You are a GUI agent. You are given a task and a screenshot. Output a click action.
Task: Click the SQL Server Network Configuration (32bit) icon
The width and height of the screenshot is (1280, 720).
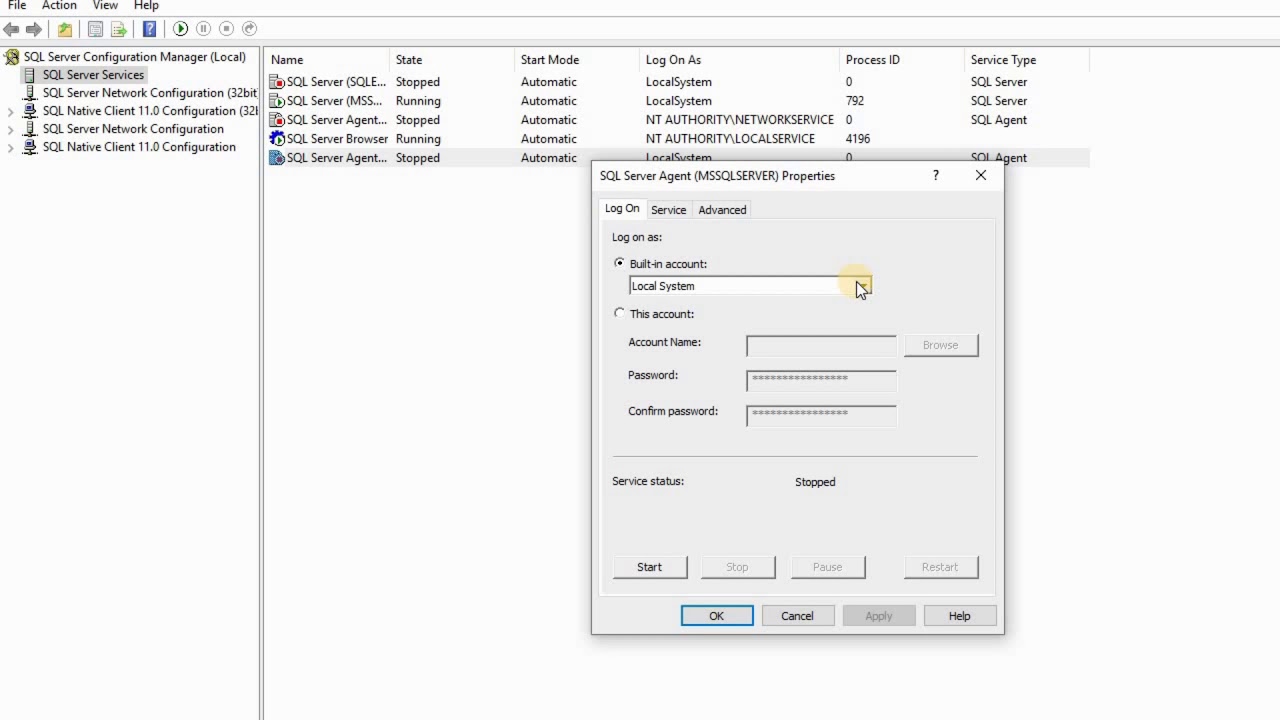click(30, 93)
